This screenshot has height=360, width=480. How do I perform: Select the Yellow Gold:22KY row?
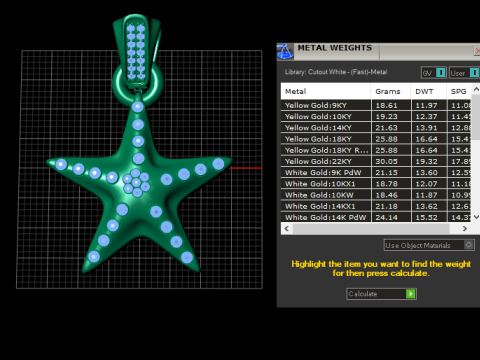tap(376, 161)
